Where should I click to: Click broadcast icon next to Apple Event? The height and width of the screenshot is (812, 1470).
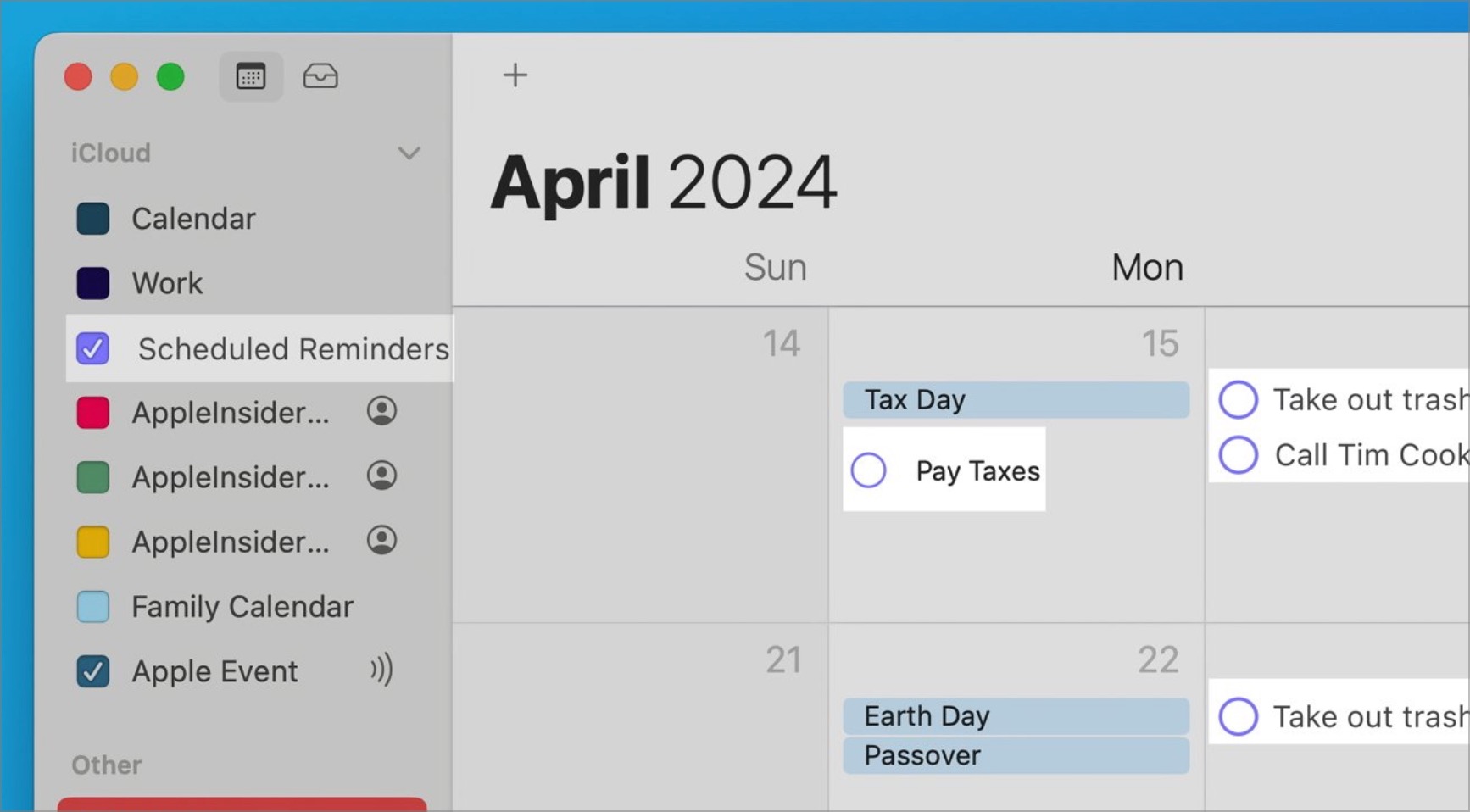pyautogui.click(x=381, y=670)
